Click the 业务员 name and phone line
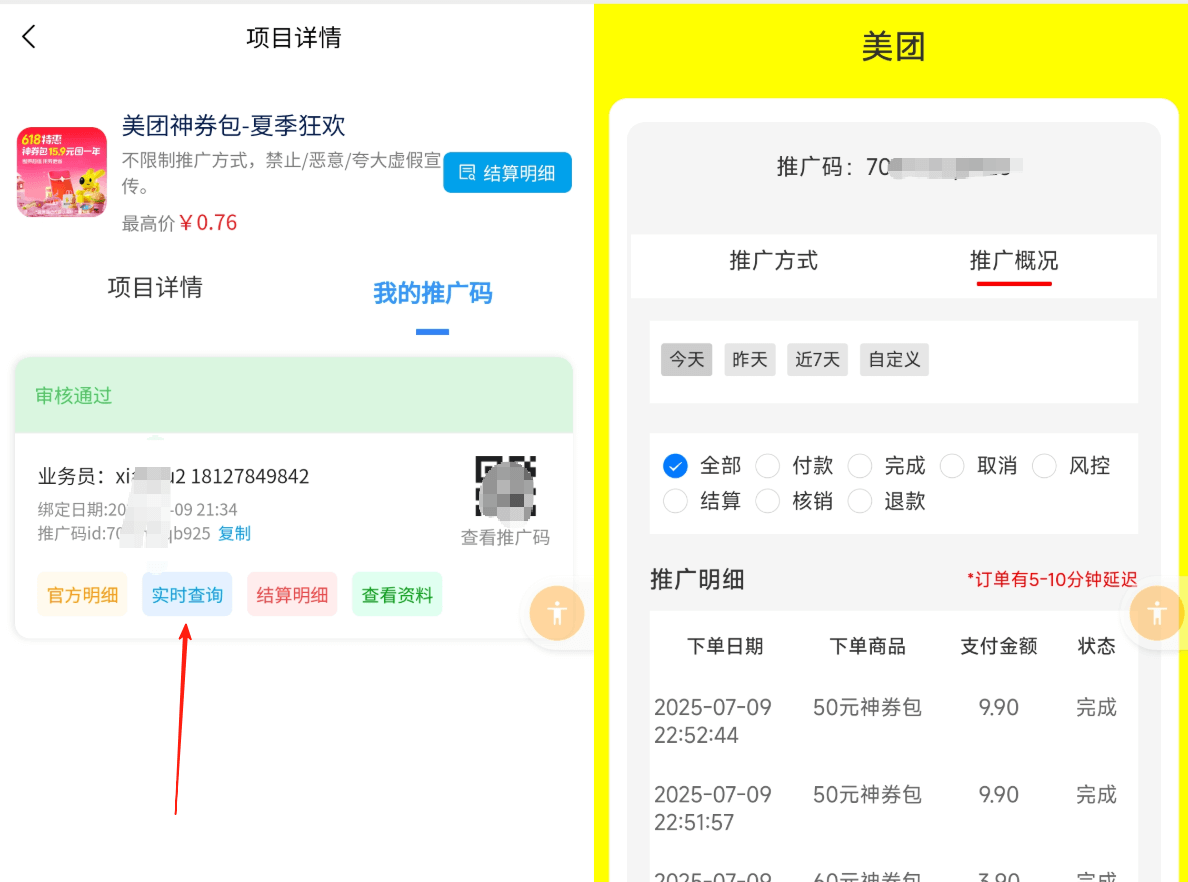The image size is (1188, 882). click(174, 476)
